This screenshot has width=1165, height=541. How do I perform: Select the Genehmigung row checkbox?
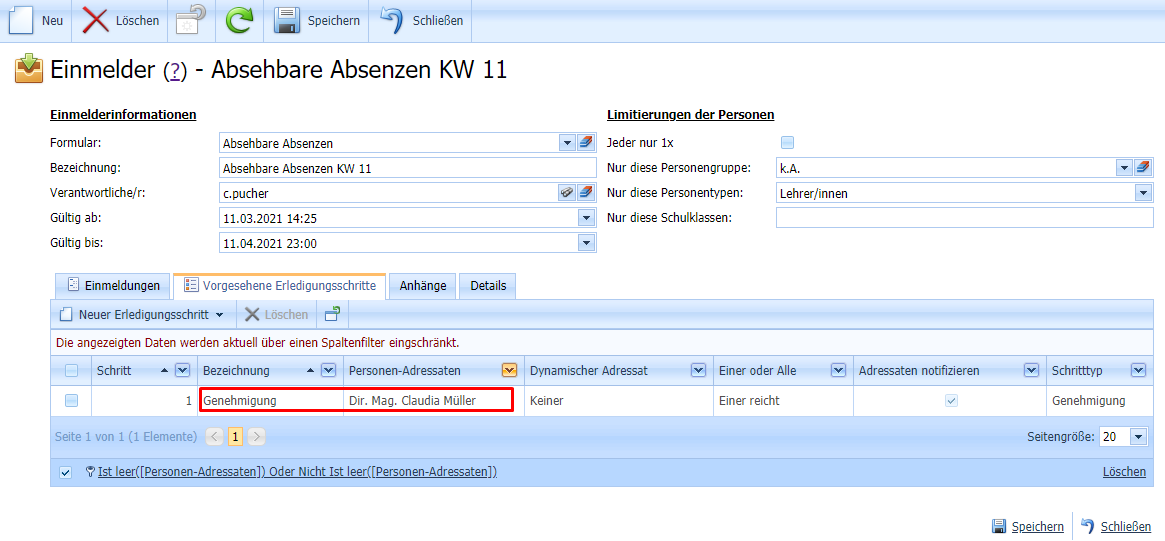coord(71,401)
